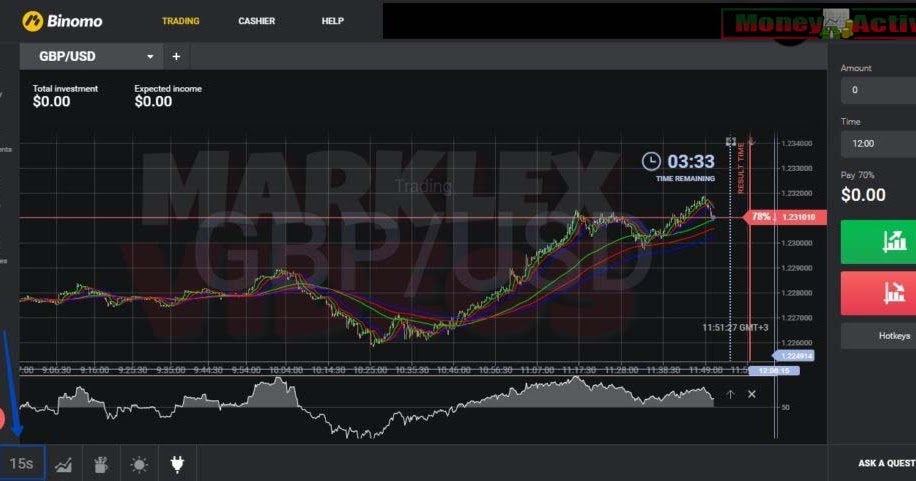916x481 pixels.
Task: Click the fullscreen icon above chart
Action: coord(731,141)
